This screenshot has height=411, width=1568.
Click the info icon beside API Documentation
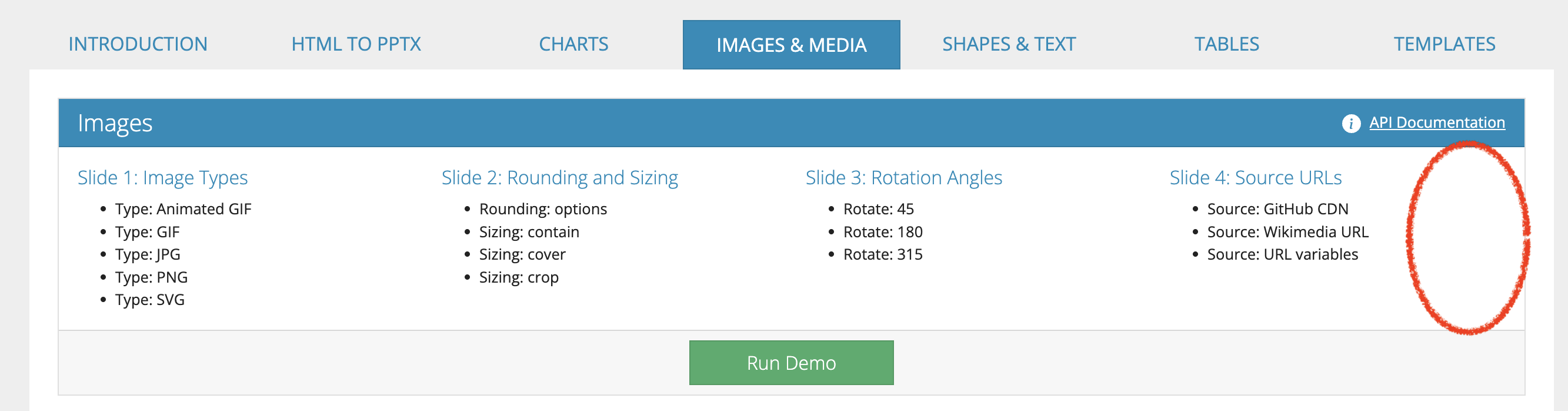[x=1351, y=123]
